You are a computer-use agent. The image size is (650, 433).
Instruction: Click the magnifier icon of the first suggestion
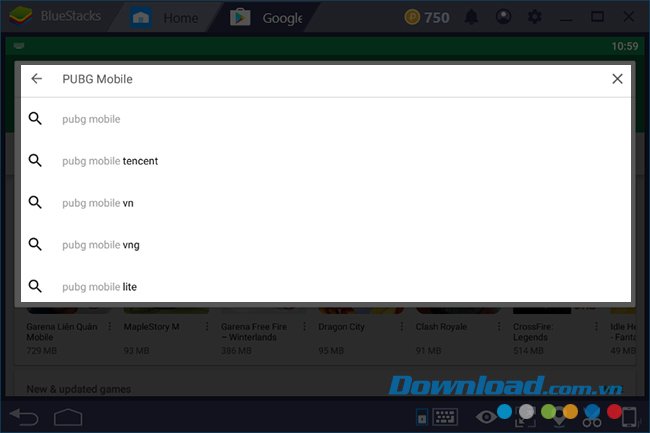click(35, 119)
